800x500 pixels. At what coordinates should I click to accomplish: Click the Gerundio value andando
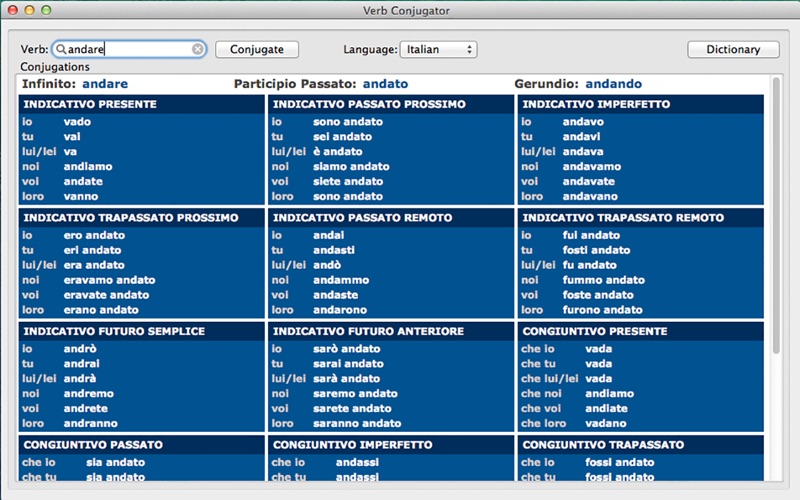coord(613,84)
